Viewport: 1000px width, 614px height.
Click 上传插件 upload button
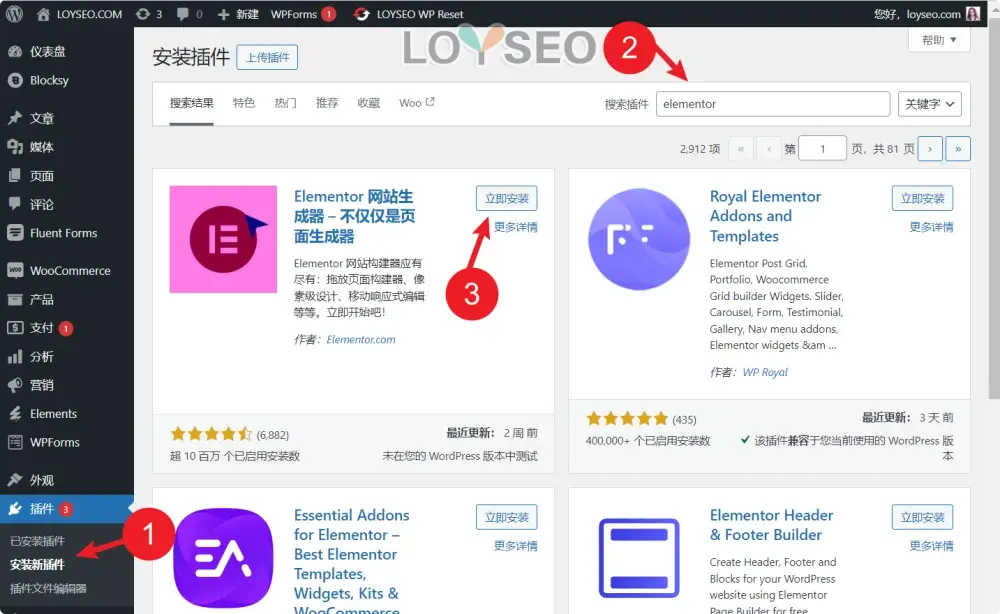pos(267,57)
